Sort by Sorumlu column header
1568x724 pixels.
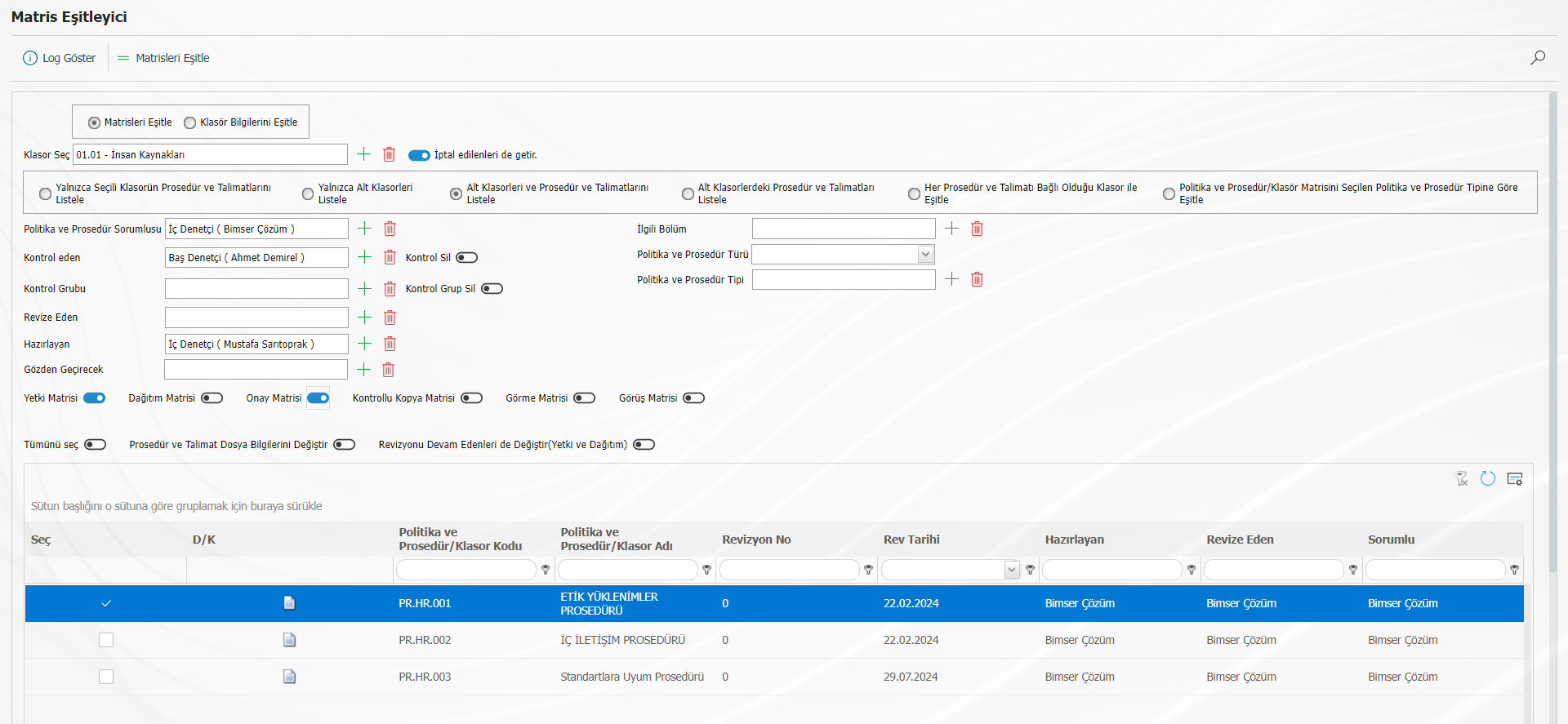pyautogui.click(x=1392, y=540)
